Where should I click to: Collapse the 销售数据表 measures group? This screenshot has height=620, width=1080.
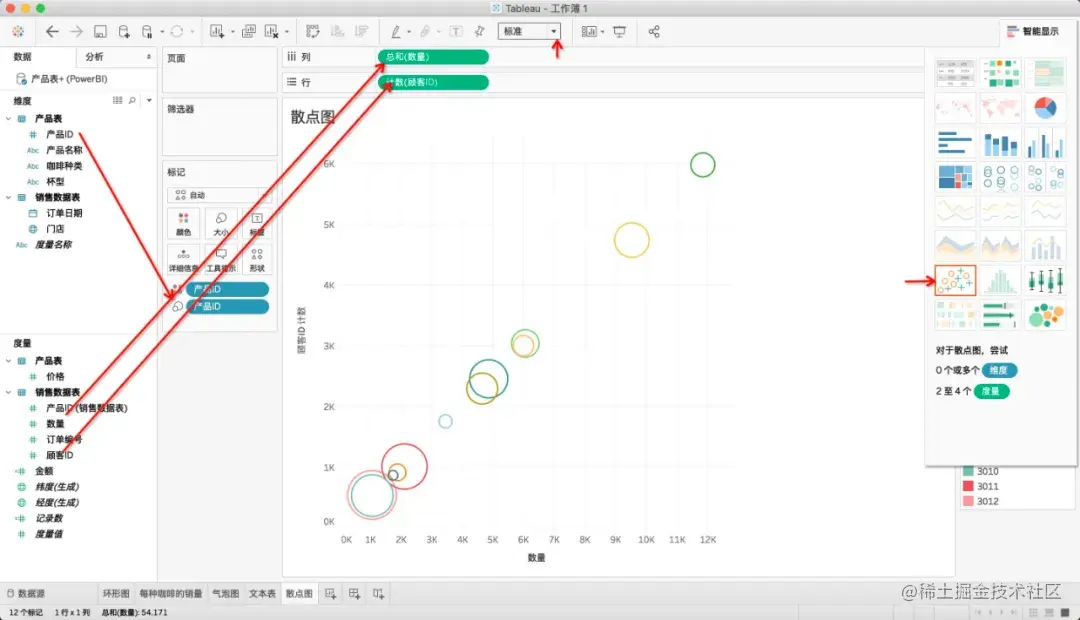click(x=8, y=392)
